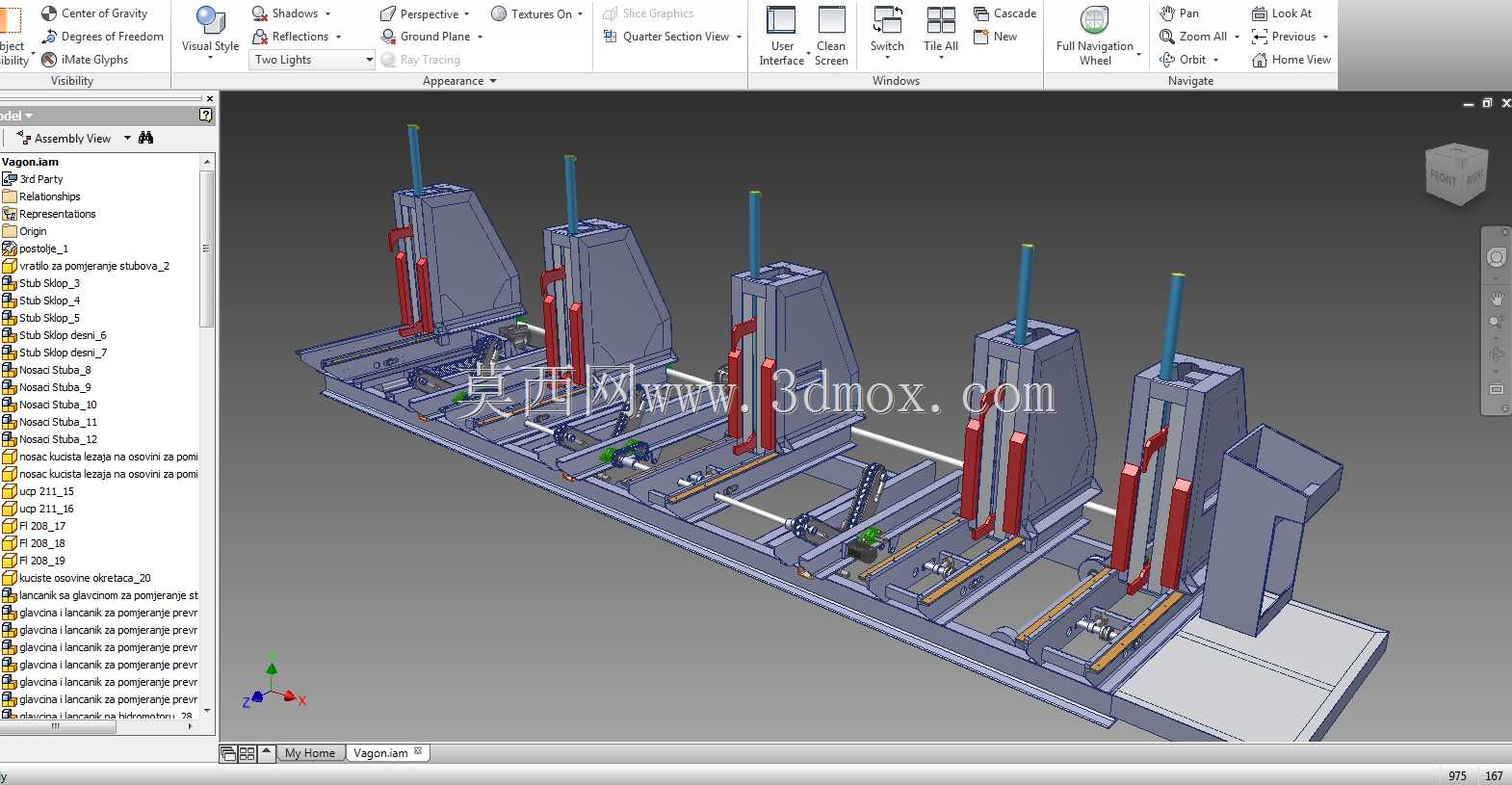Cascade the open windows
Viewport: 1512px width, 785px height.
(1004, 13)
